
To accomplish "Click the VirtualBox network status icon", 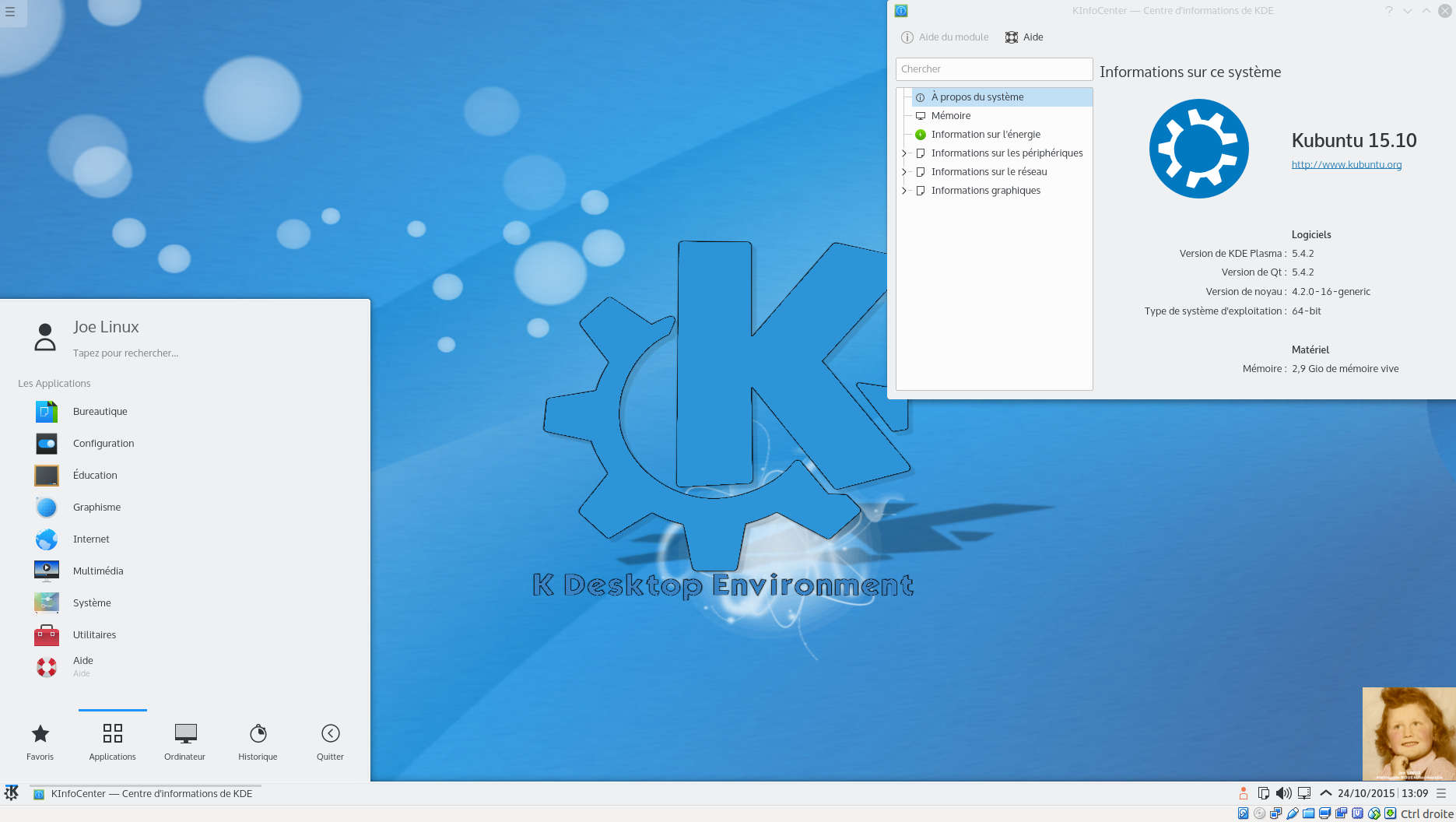I will click(1275, 813).
